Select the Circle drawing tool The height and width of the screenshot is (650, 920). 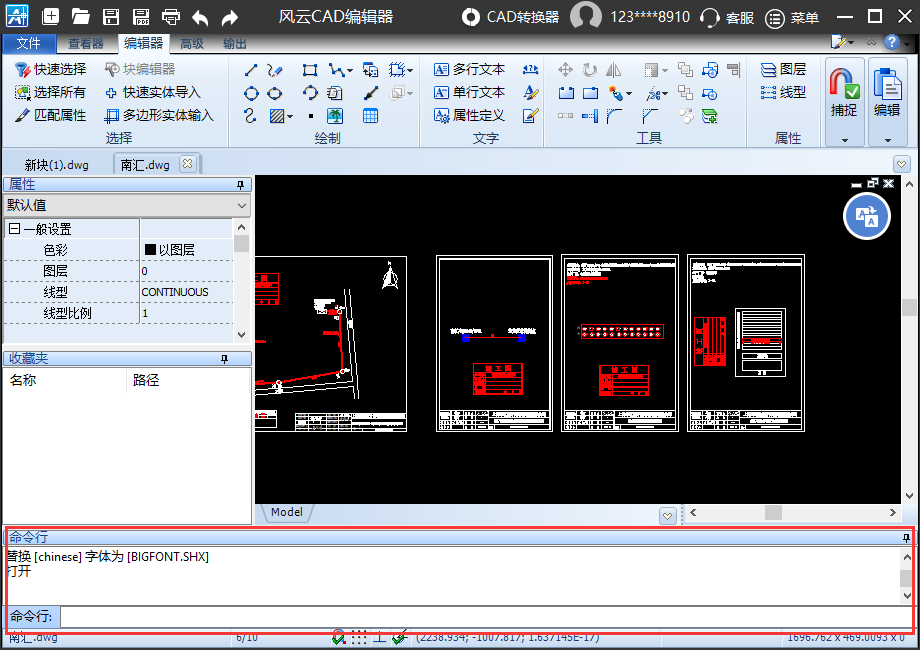[251, 93]
